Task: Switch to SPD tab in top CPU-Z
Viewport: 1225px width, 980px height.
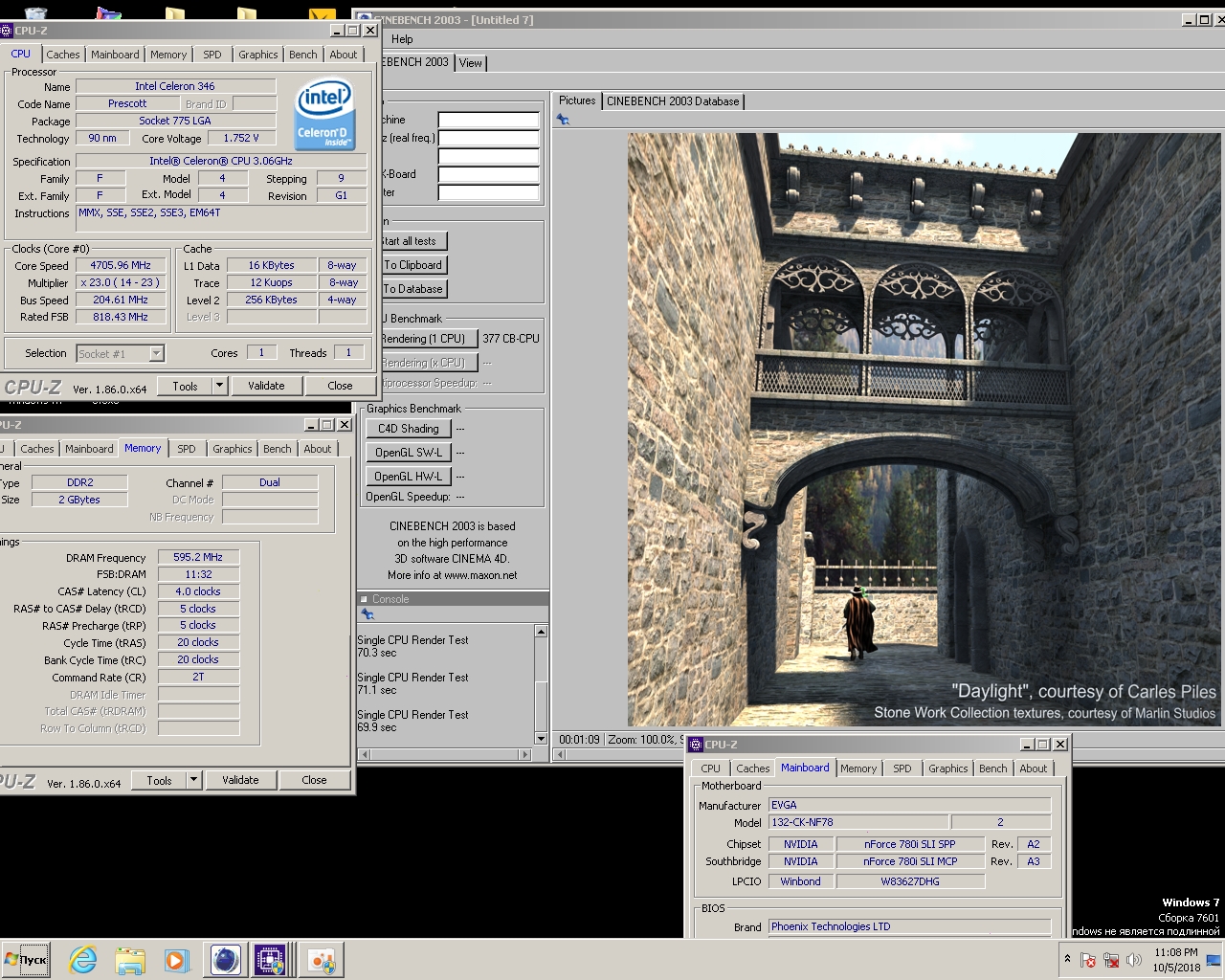Action: (x=212, y=55)
